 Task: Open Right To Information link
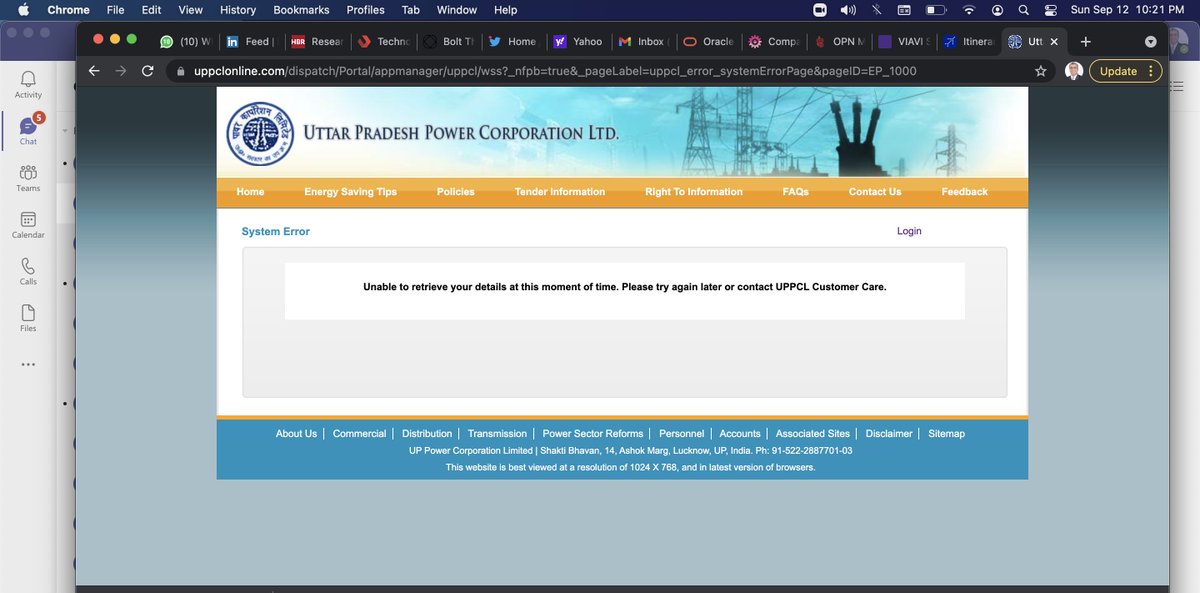(x=694, y=192)
